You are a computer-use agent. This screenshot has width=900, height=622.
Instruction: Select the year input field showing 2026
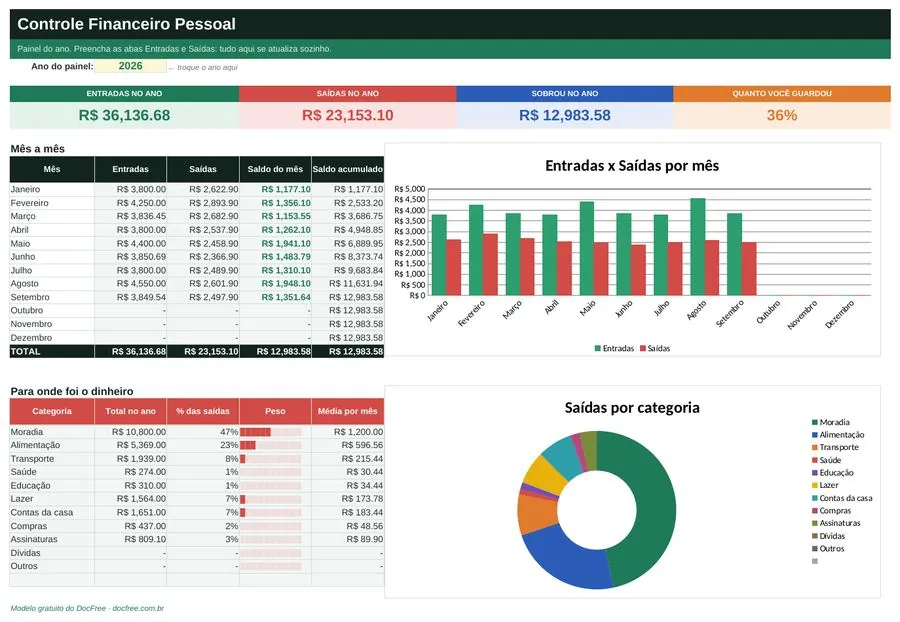pyautogui.click(x=130, y=66)
